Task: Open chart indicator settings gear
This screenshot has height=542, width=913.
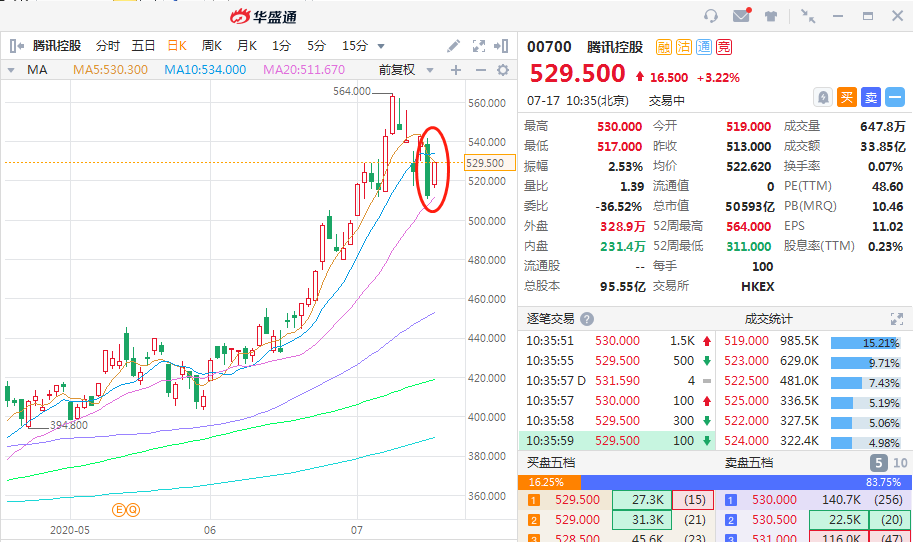Action: pos(503,70)
